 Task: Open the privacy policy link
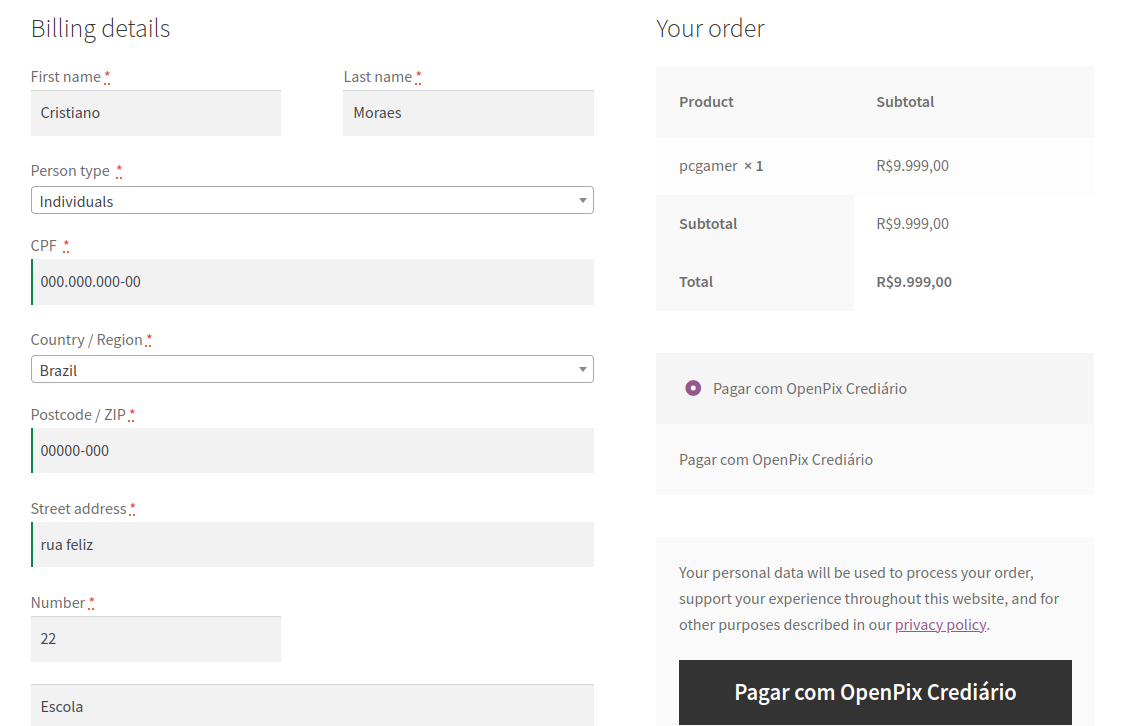coord(940,624)
